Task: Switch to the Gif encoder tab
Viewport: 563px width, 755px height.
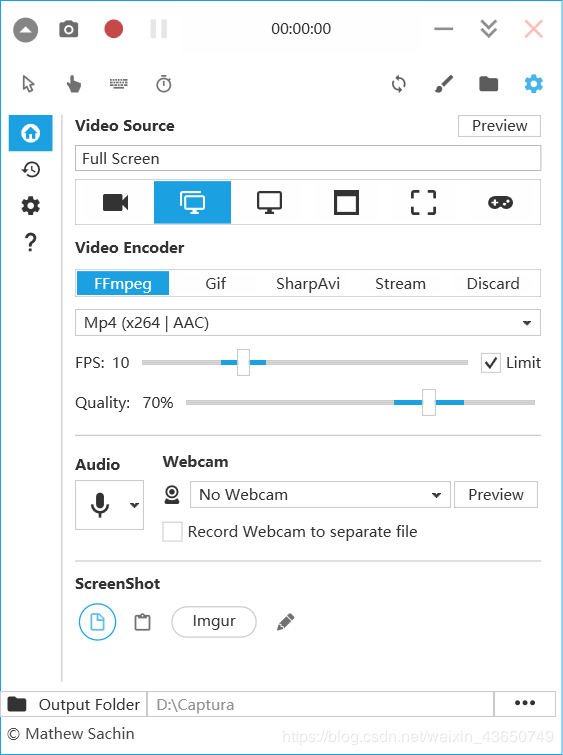Action: 215,283
